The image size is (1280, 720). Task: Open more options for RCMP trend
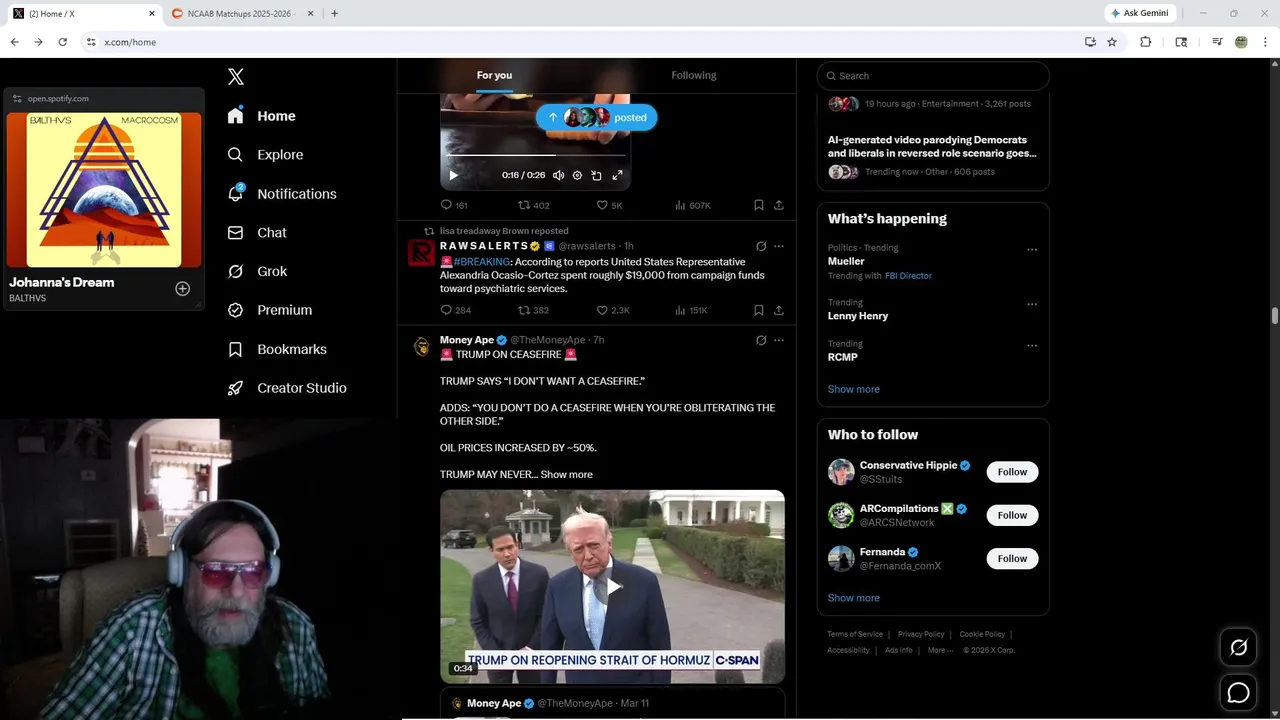tap(1032, 346)
